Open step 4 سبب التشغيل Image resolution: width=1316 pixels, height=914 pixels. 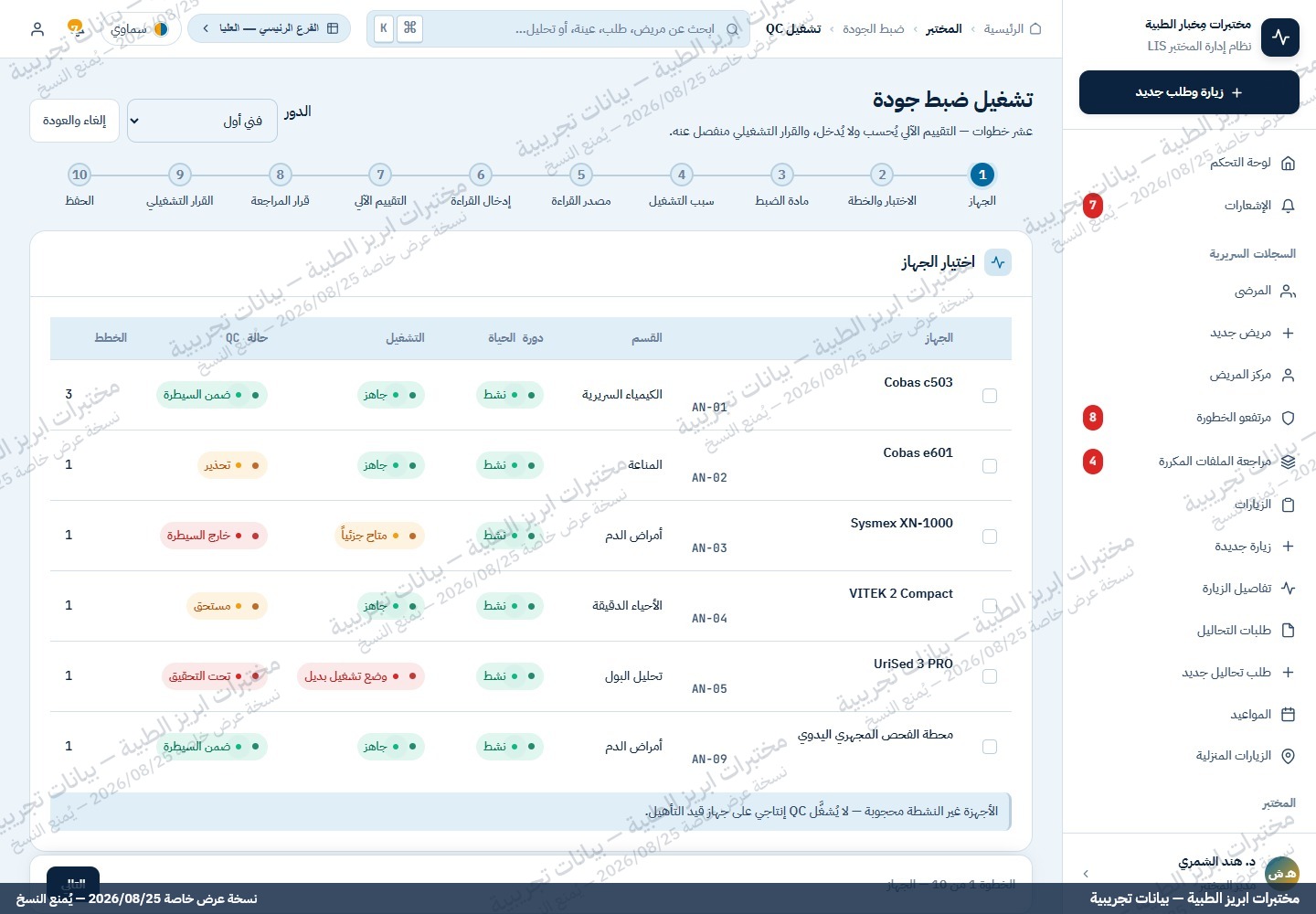(682, 185)
